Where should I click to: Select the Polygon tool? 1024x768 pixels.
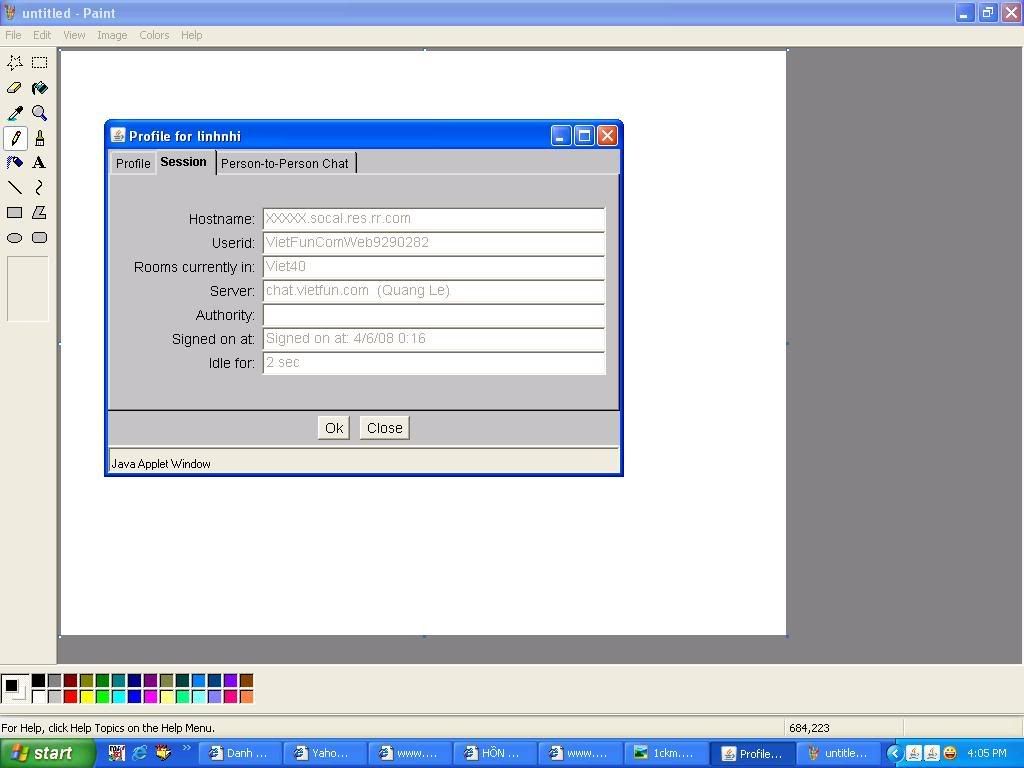40,213
